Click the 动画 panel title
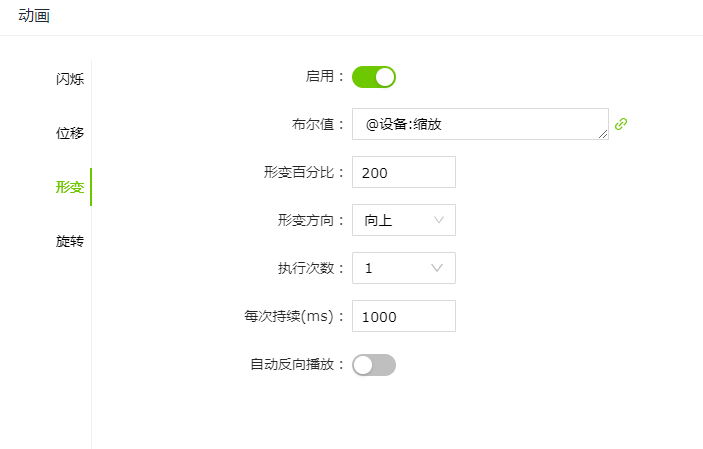This screenshot has width=703, height=449. [x=34, y=16]
